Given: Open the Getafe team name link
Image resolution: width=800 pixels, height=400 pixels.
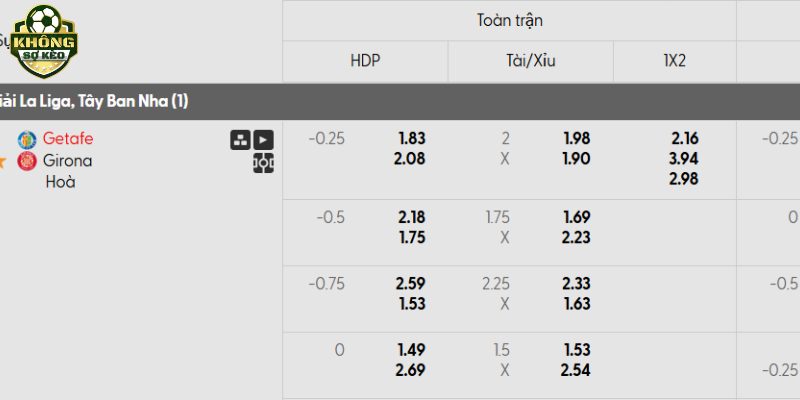Looking at the screenshot, I should pos(68,139).
